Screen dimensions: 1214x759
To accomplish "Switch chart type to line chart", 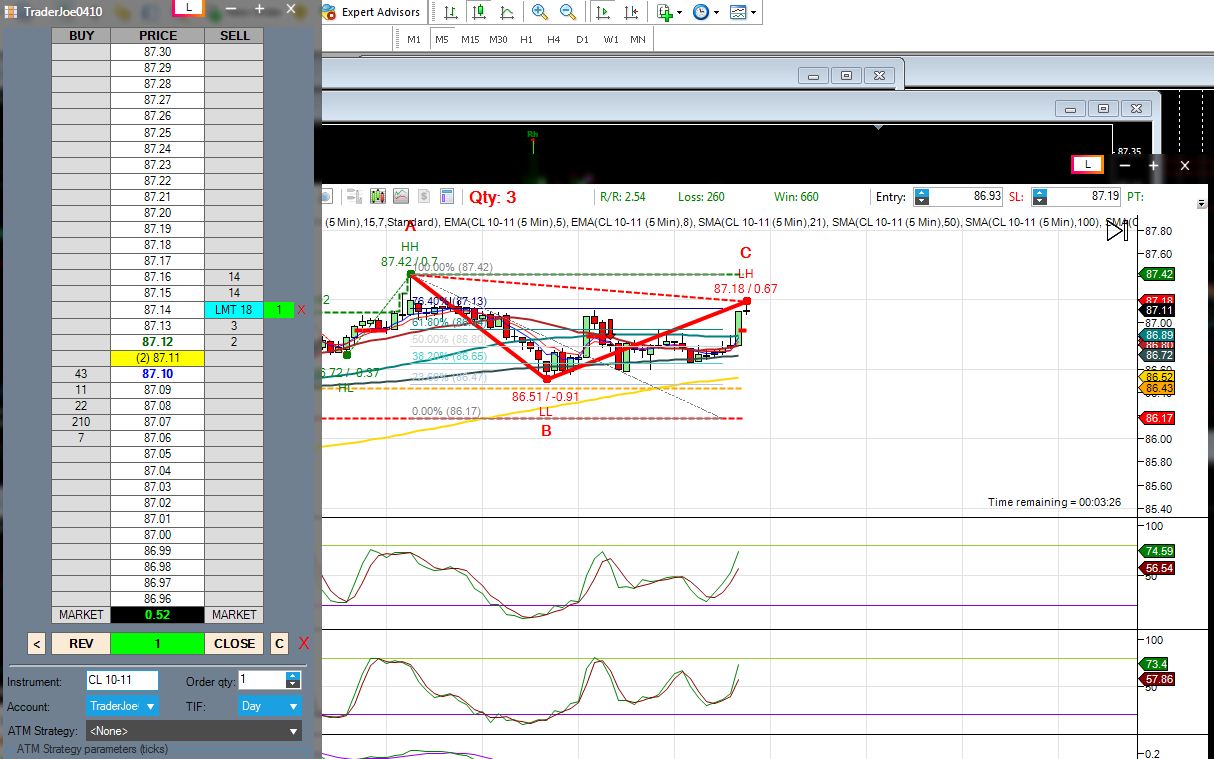I will (507, 12).
